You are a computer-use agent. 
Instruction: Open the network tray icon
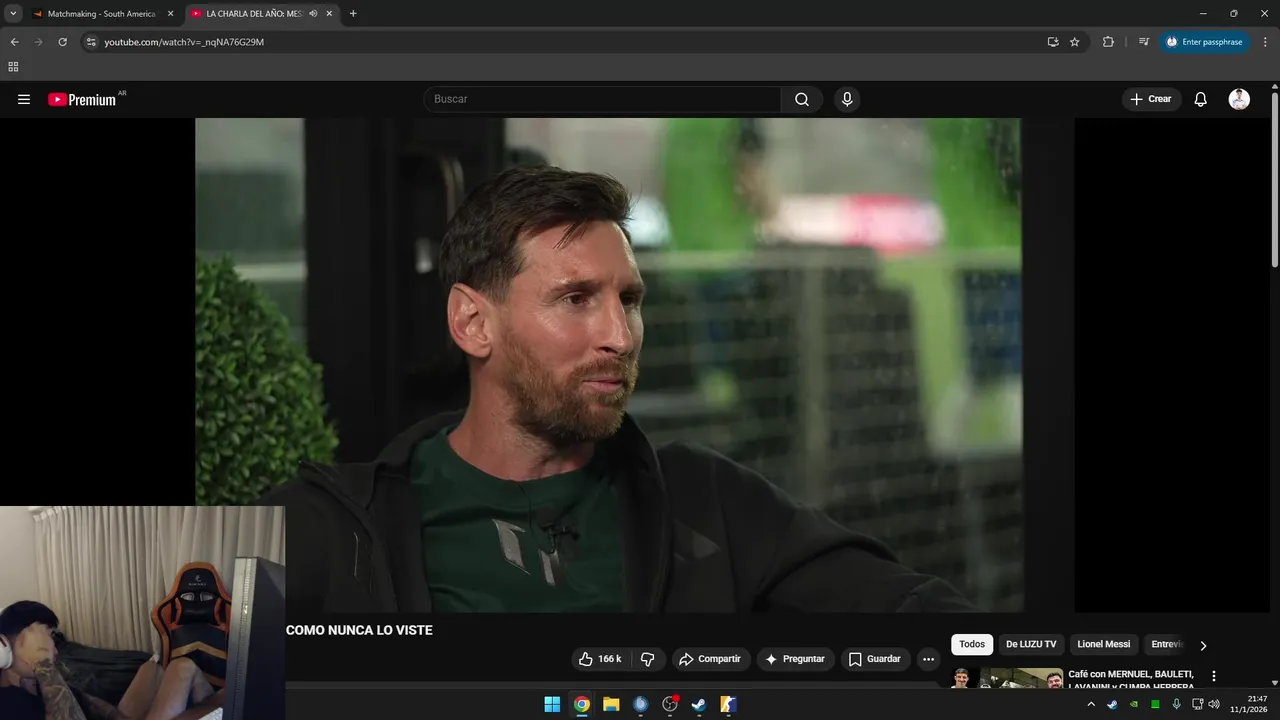pos(1198,704)
